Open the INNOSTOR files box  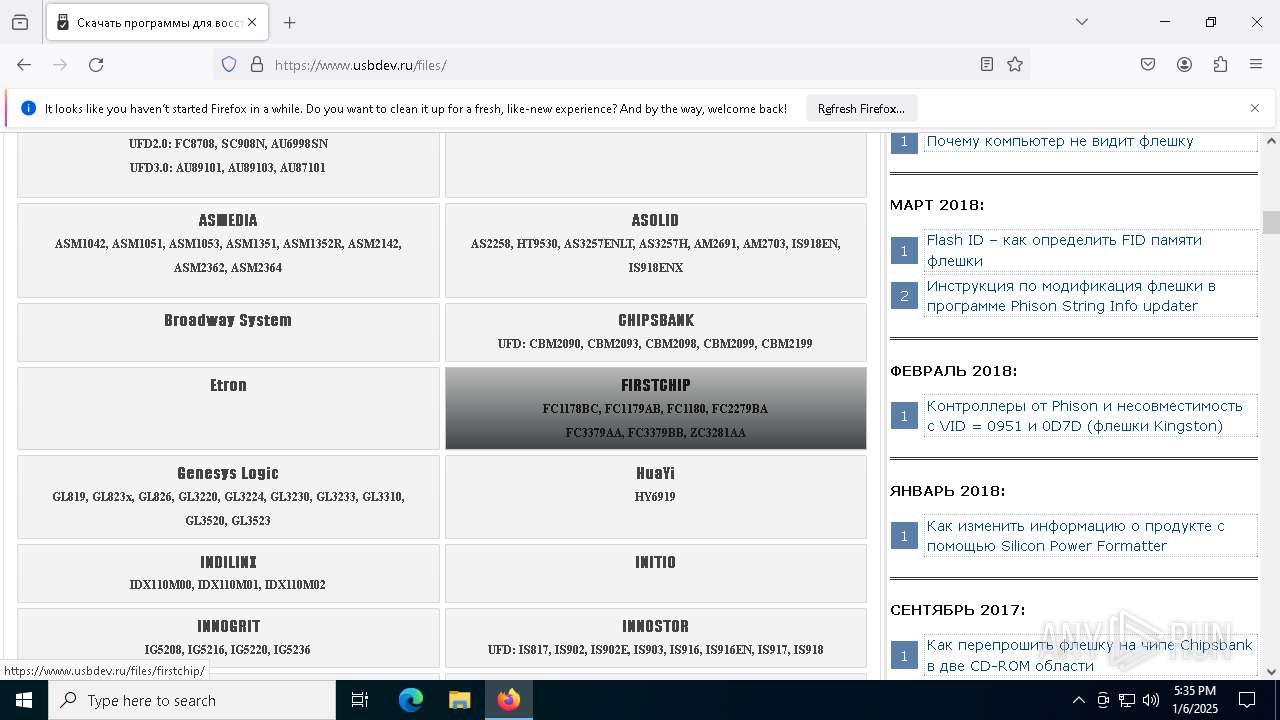(x=656, y=638)
